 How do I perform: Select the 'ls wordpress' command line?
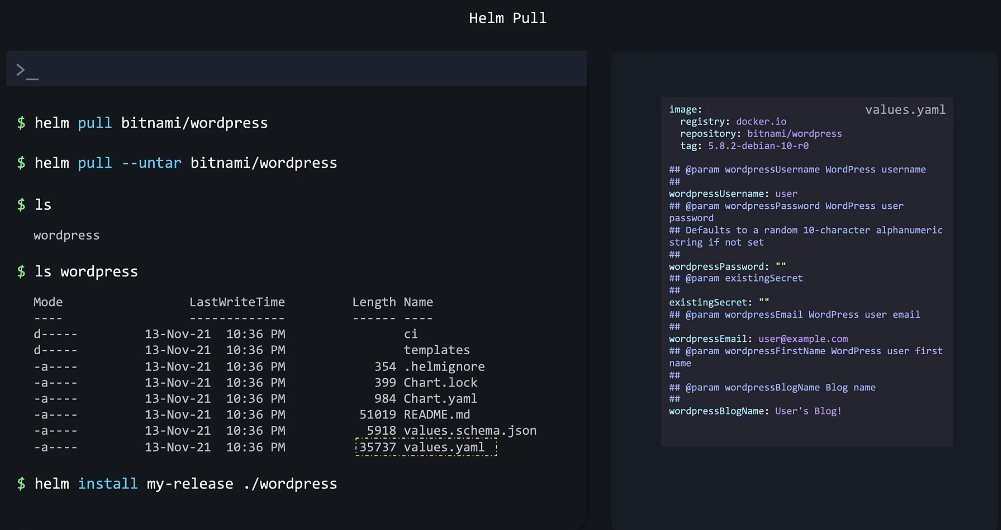tap(77, 271)
